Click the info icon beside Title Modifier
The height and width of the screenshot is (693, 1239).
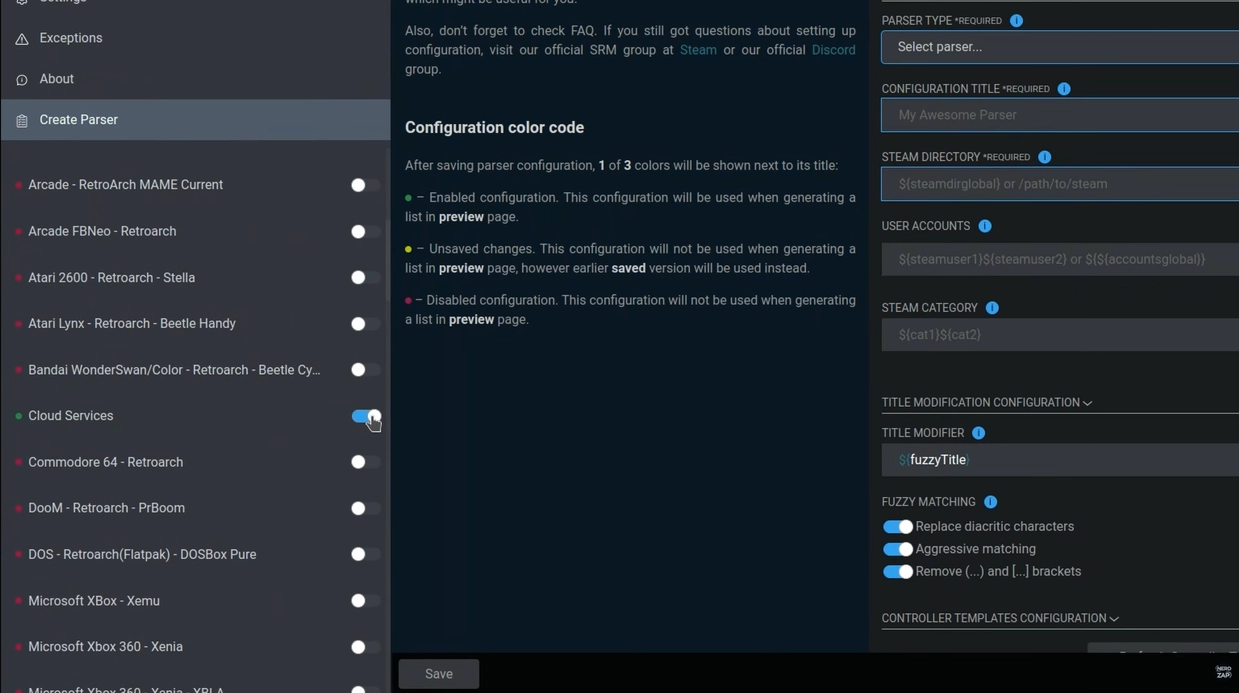978,433
